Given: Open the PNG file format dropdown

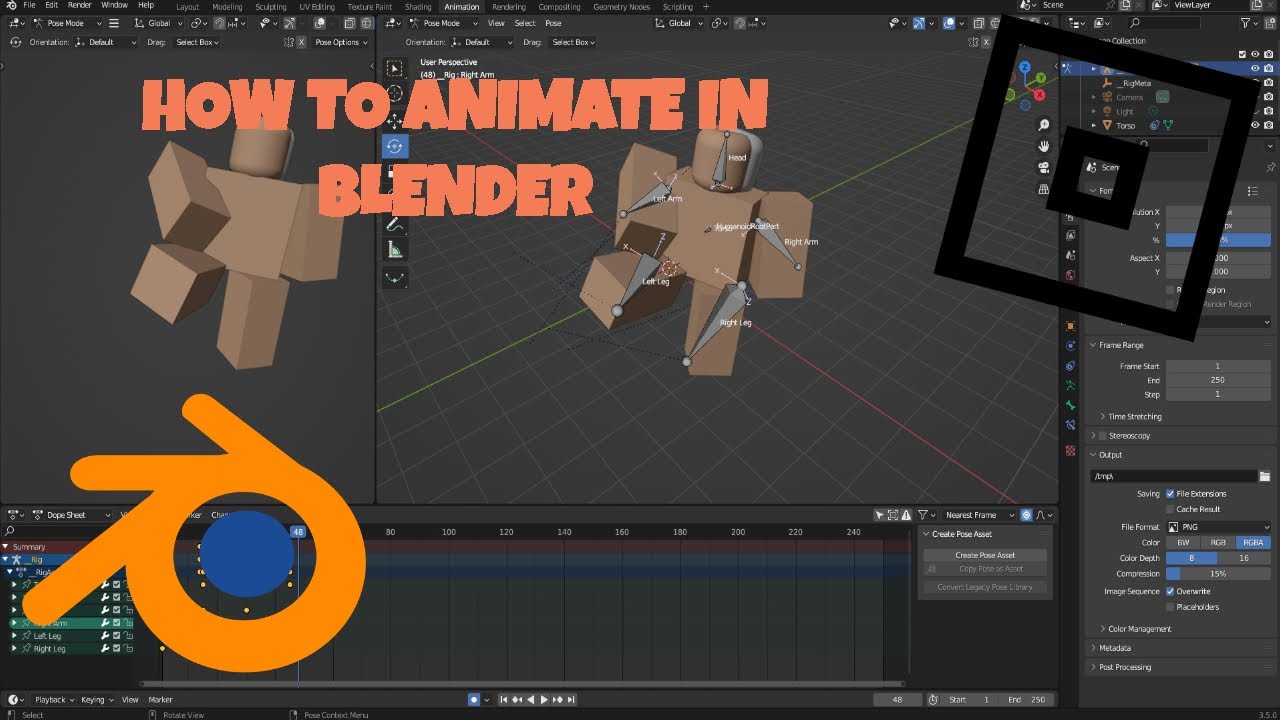Looking at the screenshot, I should [x=1219, y=527].
